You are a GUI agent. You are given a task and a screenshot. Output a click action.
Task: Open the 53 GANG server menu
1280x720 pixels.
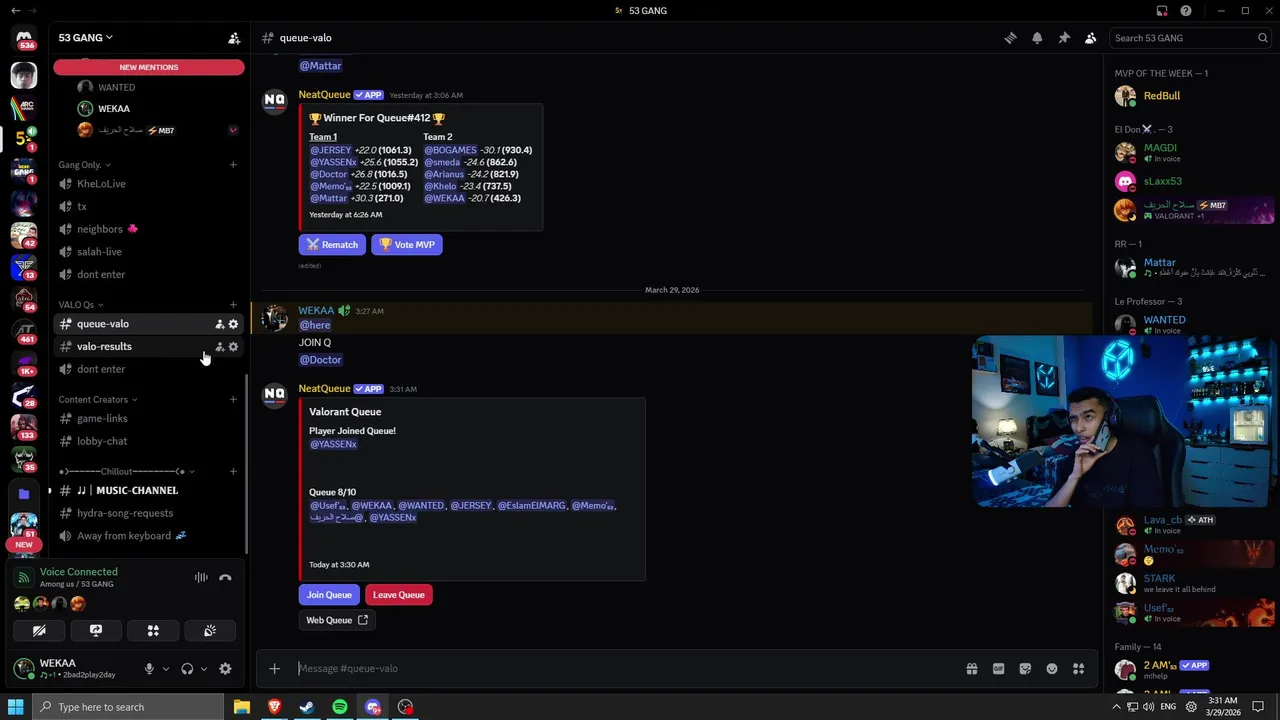coord(85,38)
